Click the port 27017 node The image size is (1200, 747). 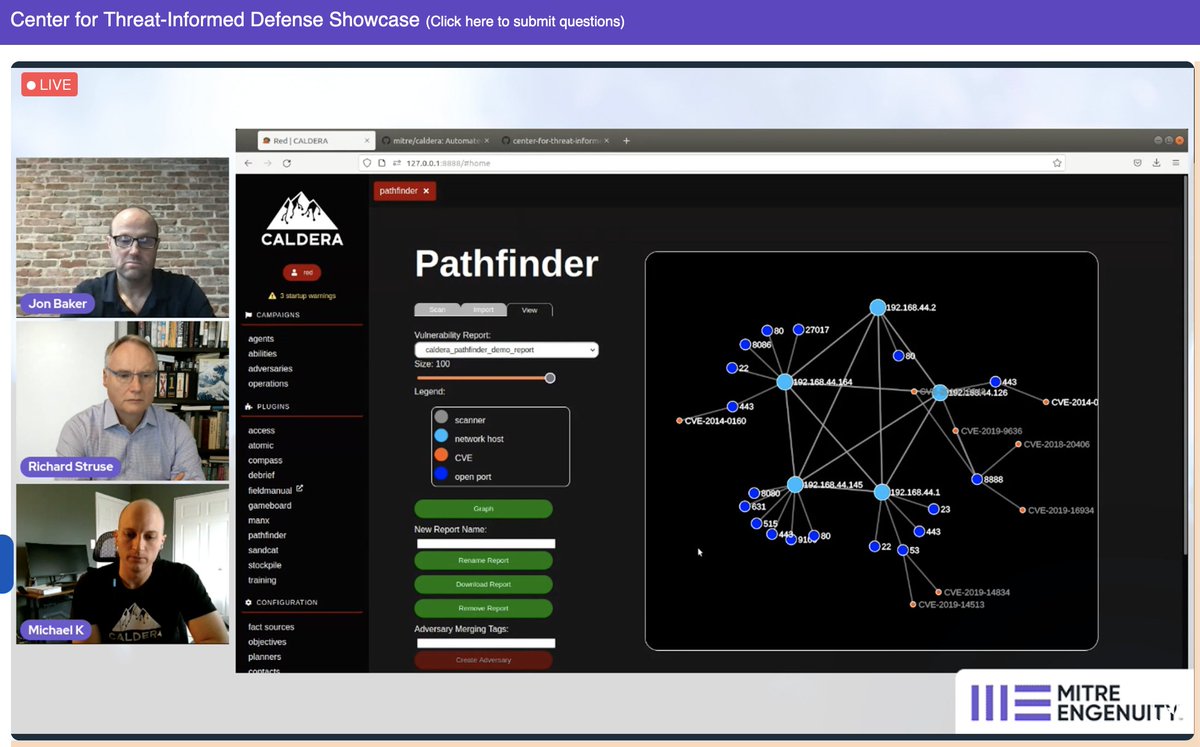click(798, 329)
